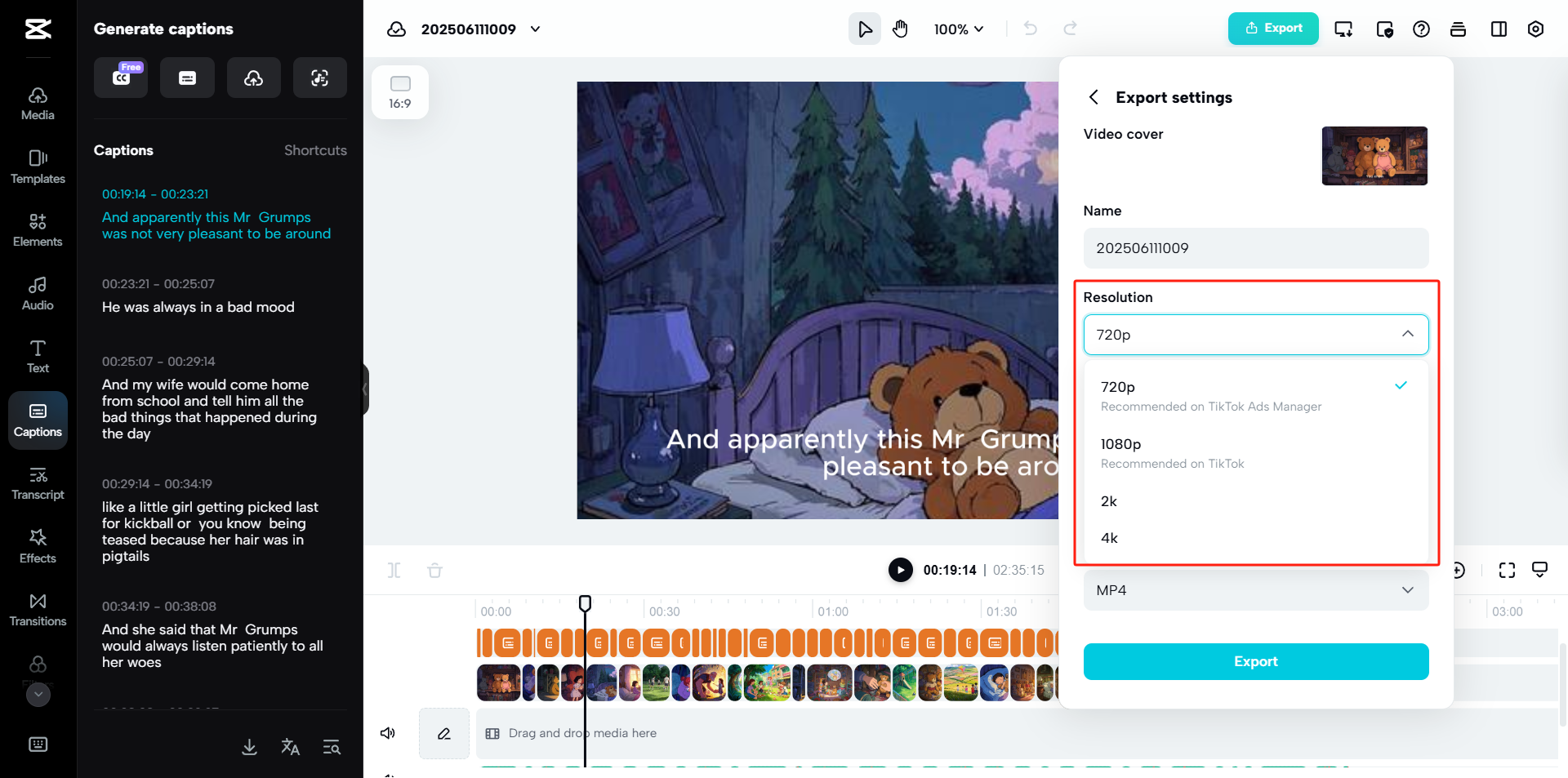Collapse the left captions panel handle
The width and height of the screenshot is (1568, 778).
(365, 390)
